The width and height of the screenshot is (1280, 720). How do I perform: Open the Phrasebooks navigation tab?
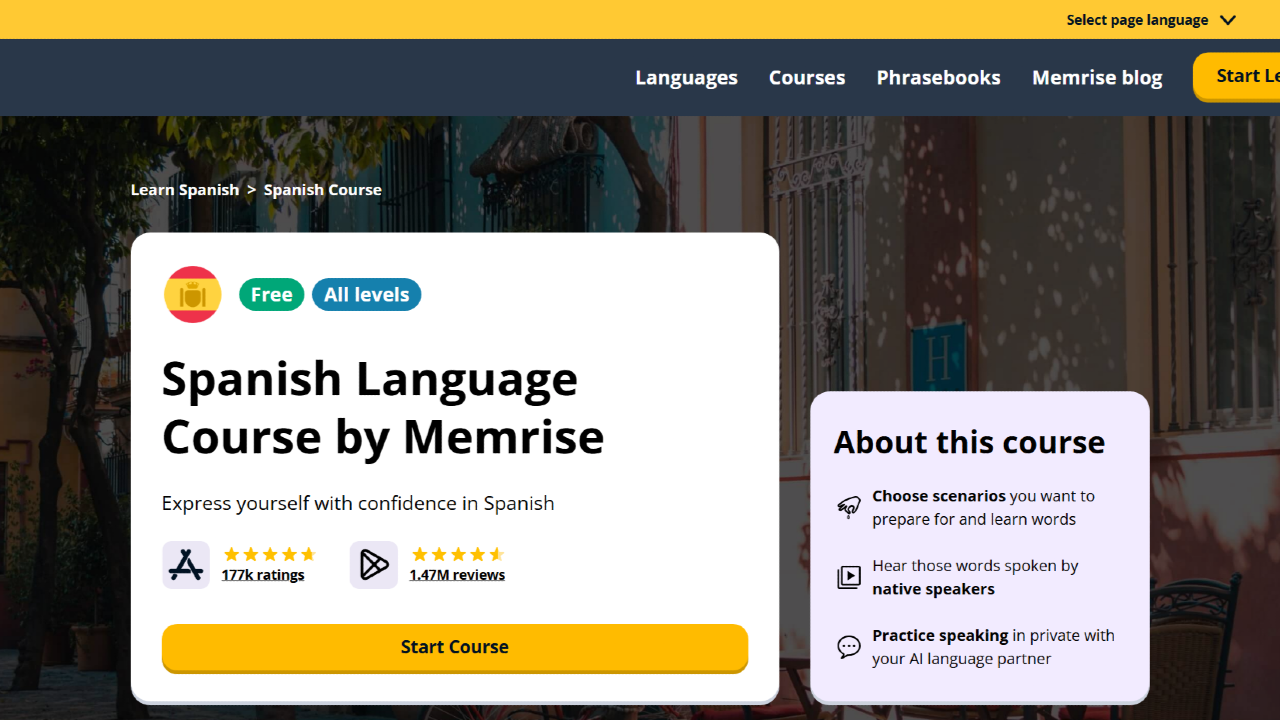pyautogui.click(x=937, y=77)
